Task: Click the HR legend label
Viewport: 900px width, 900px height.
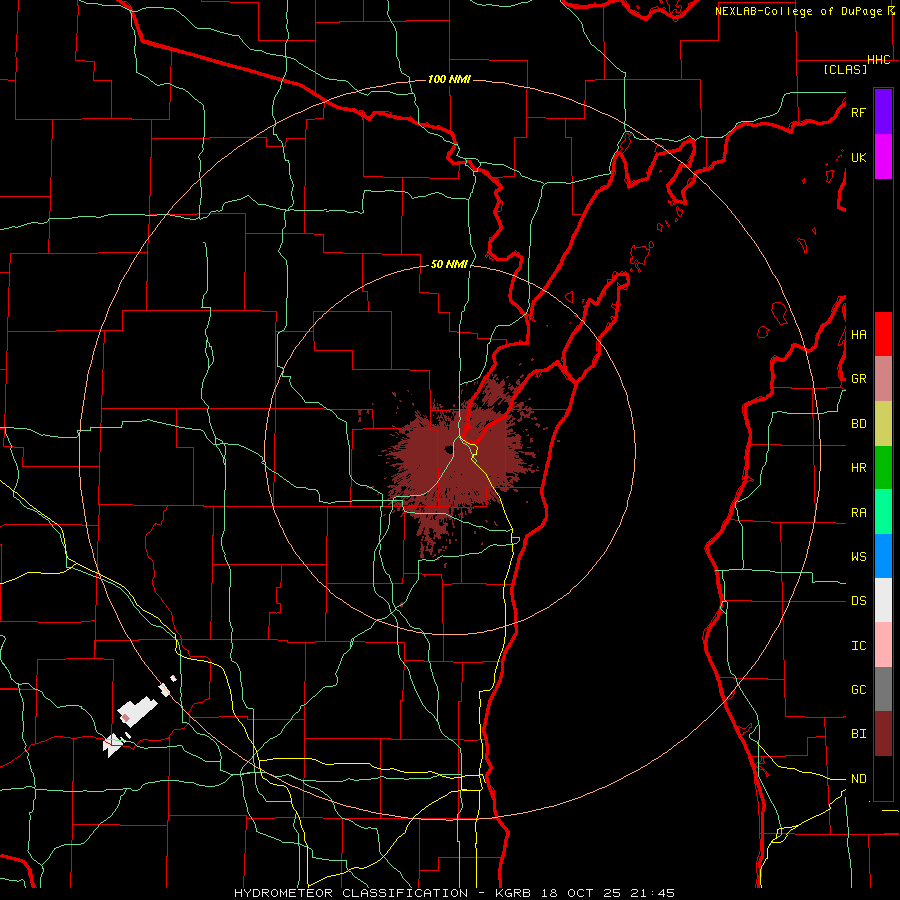Action: [x=858, y=468]
